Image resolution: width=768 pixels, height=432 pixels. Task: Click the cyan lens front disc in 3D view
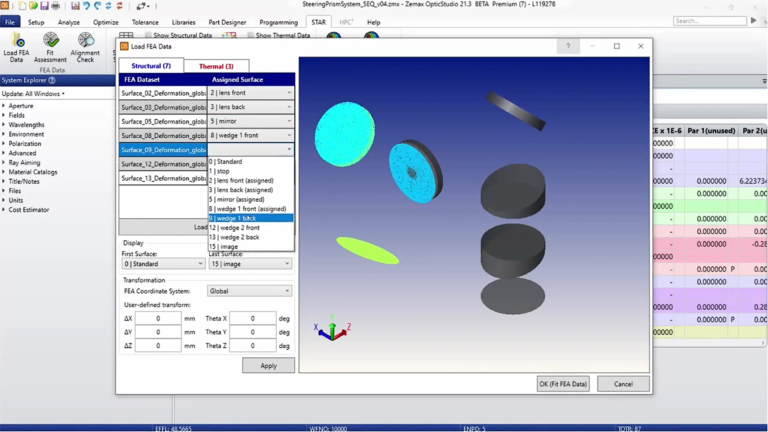pos(345,134)
